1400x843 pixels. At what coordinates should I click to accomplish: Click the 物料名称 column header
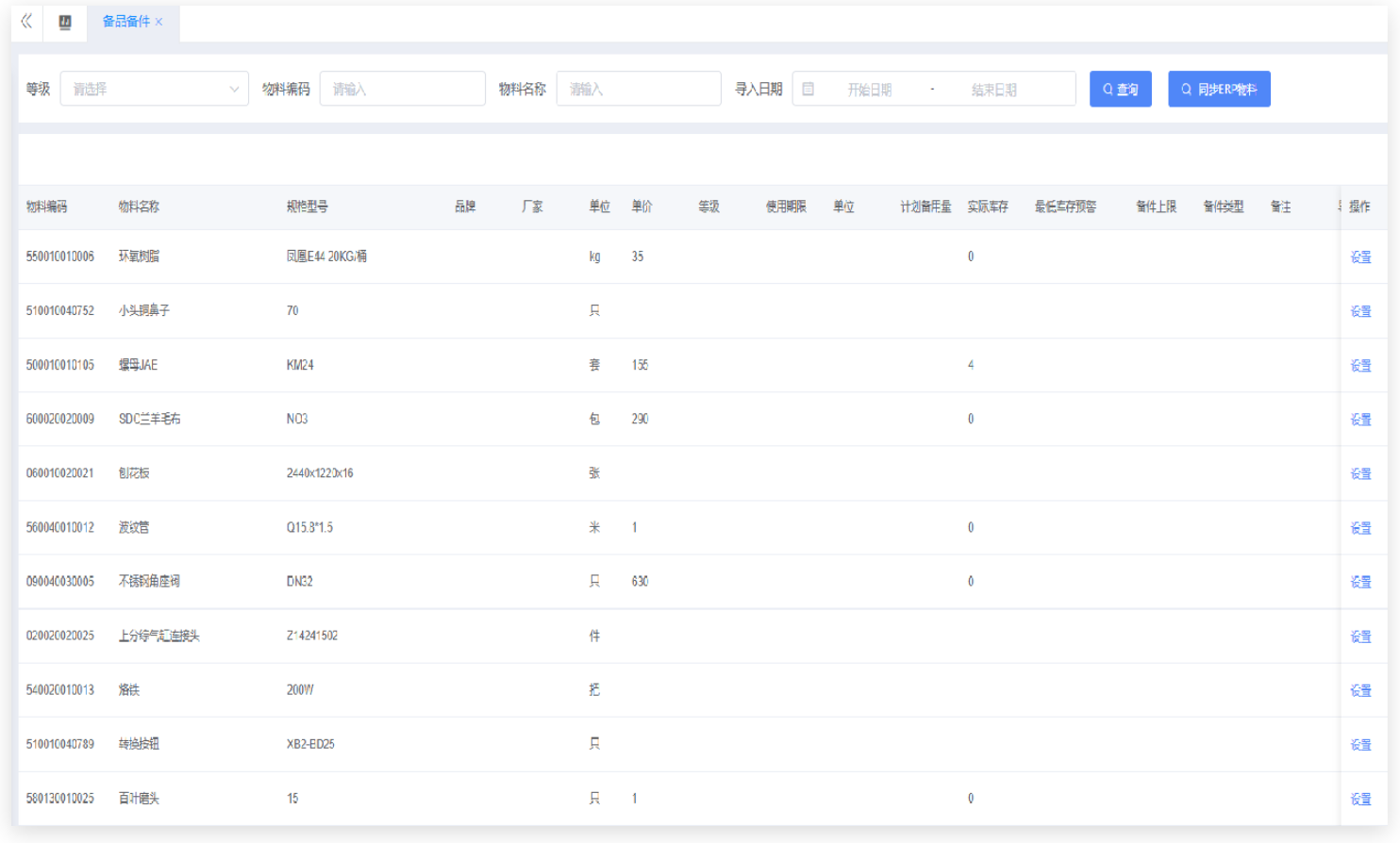pos(139,207)
